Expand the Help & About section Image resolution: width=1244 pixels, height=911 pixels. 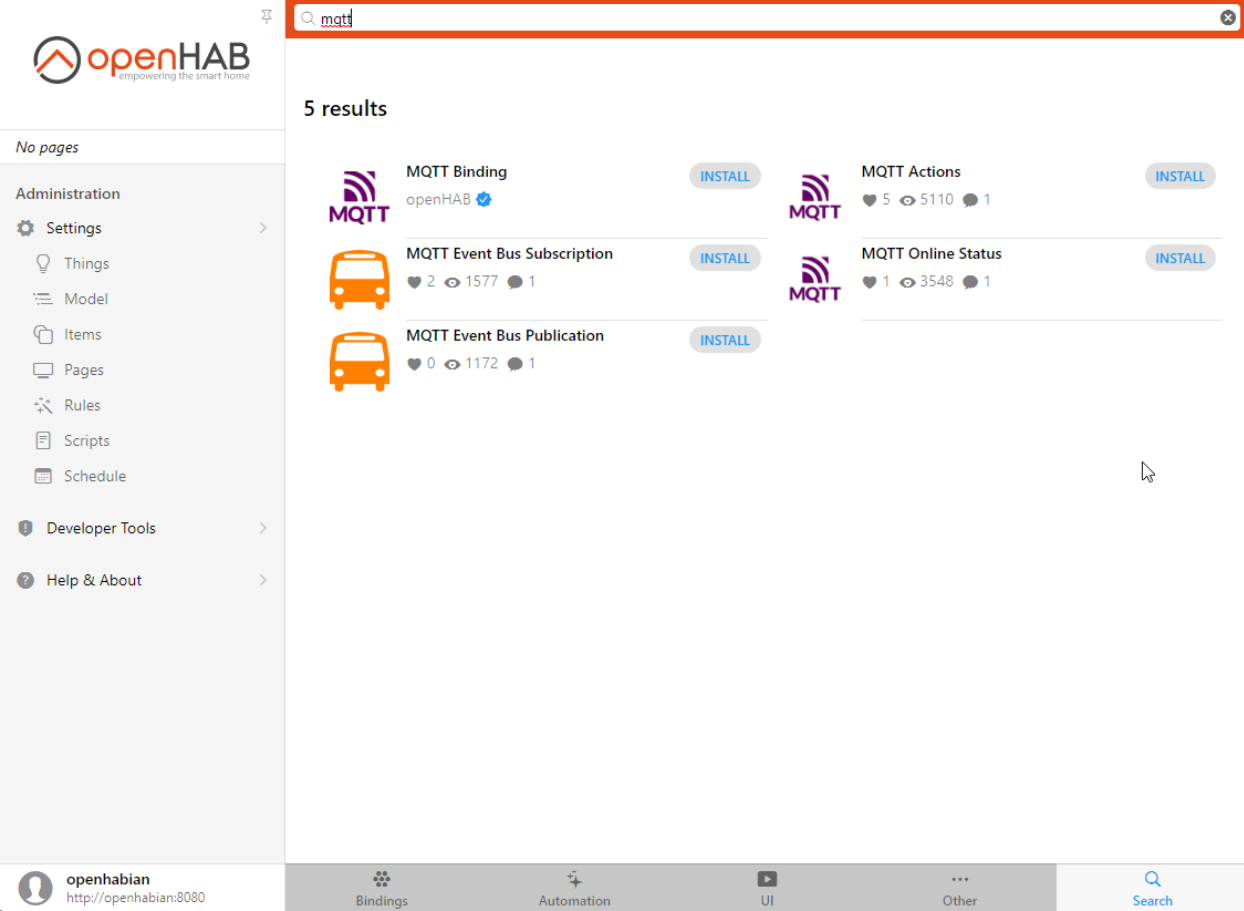pyautogui.click(x=262, y=580)
